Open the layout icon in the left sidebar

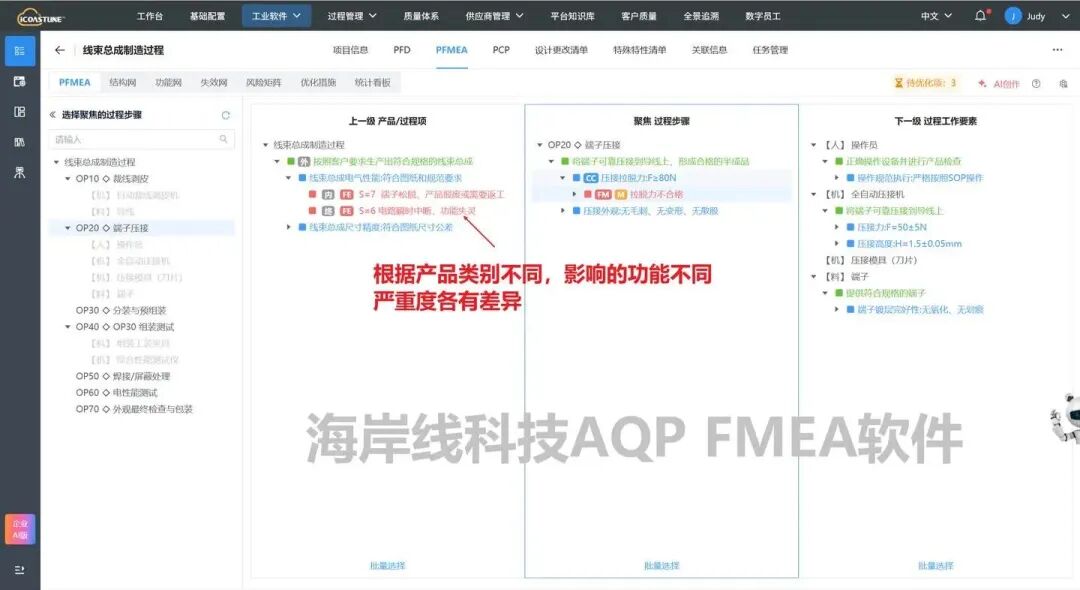coord(20,112)
